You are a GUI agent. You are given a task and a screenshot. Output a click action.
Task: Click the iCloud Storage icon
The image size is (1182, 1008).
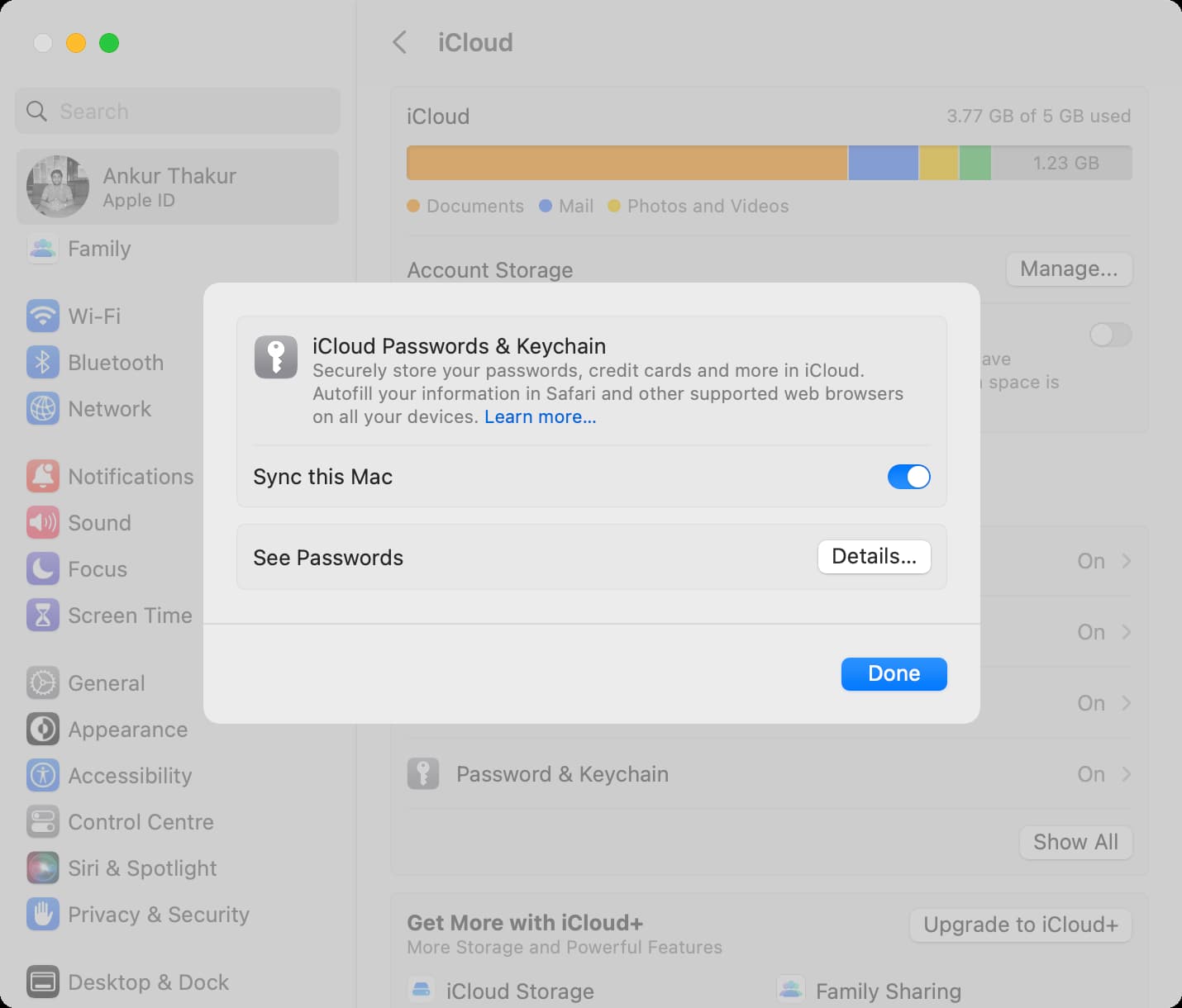pos(422,990)
